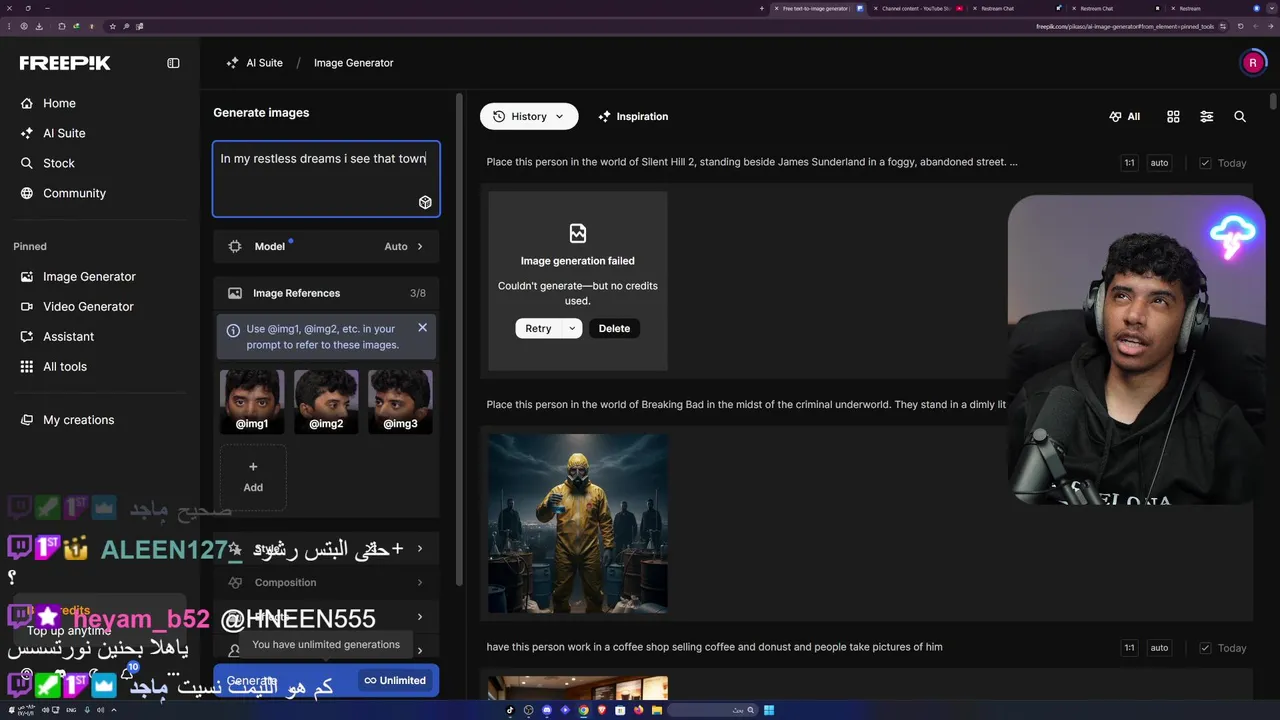The height and width of the screenshot is (720, 1280).
Task: Open the Breaking Bad generated image
Action: (x=578, y=523)
